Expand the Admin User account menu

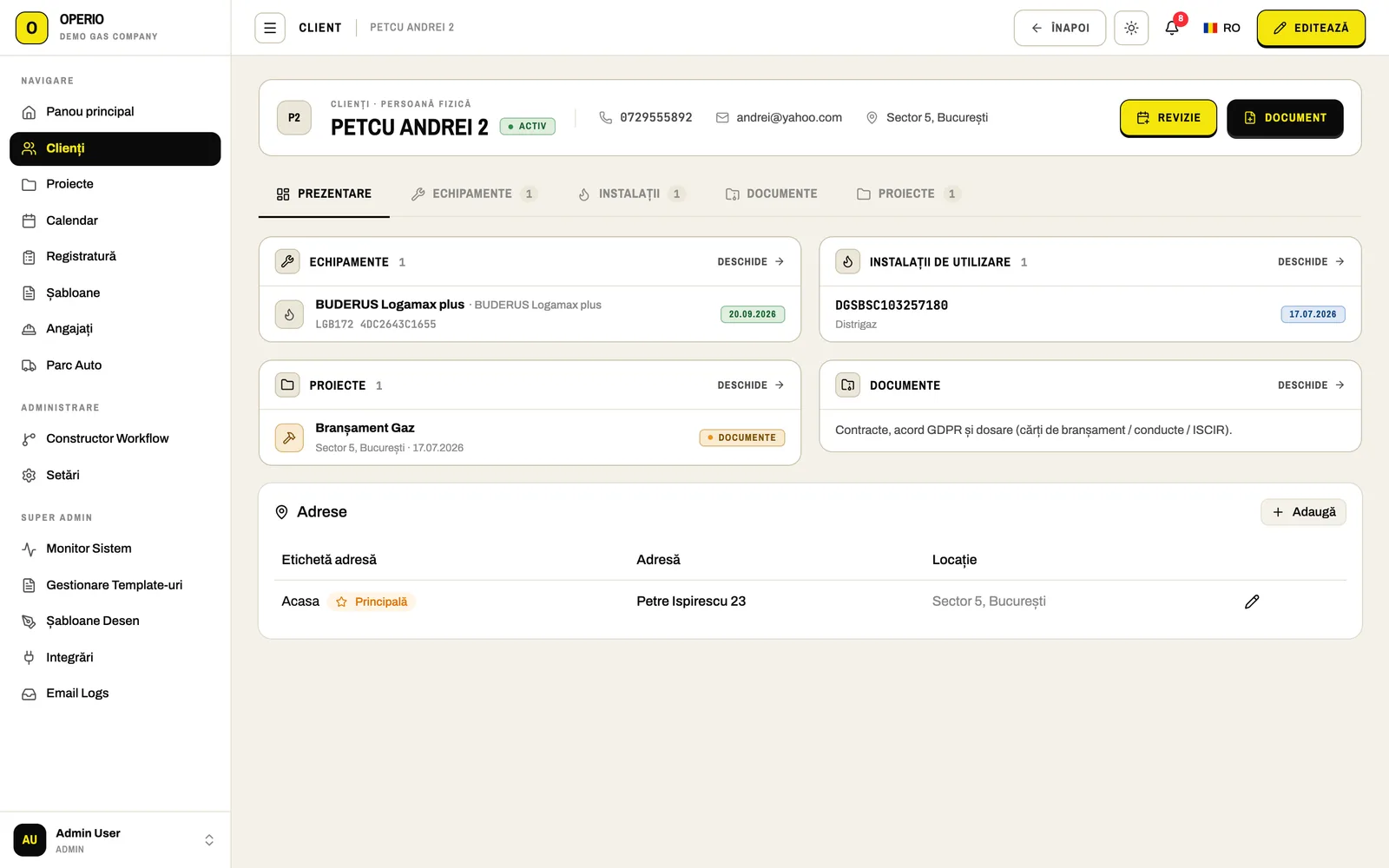point(115,840)
